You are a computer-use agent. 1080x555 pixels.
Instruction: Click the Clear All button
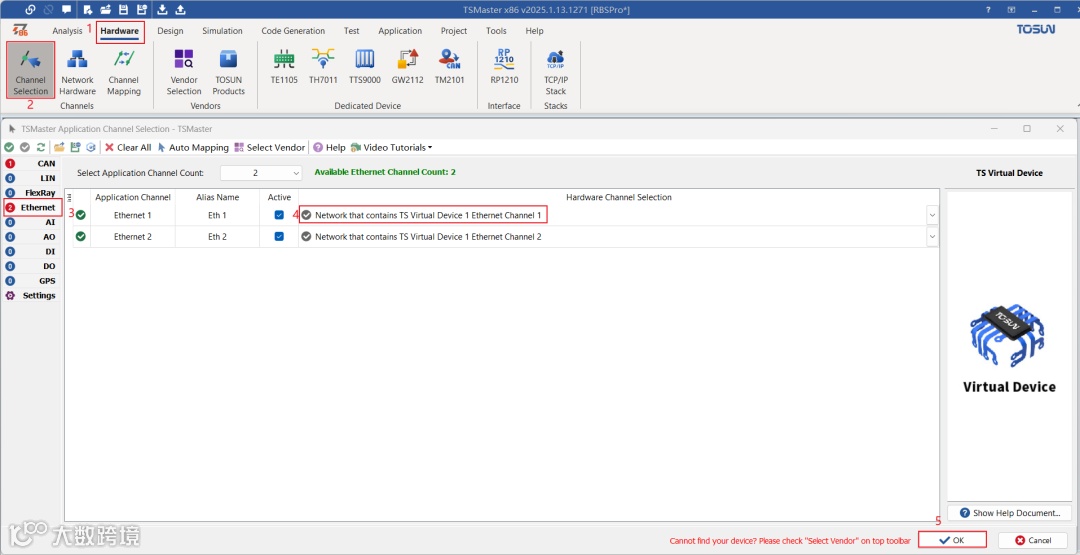pyautogui.click(x=127, y=147)
